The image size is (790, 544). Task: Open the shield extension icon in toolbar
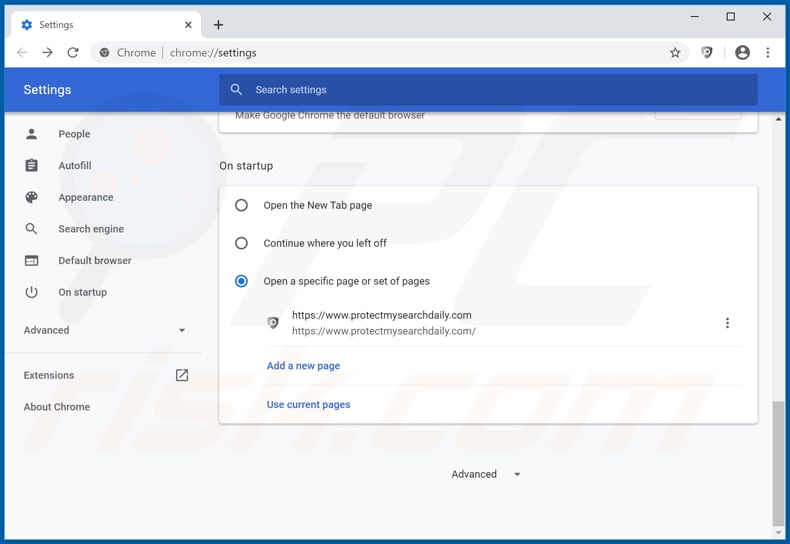[x=707, y=52]
